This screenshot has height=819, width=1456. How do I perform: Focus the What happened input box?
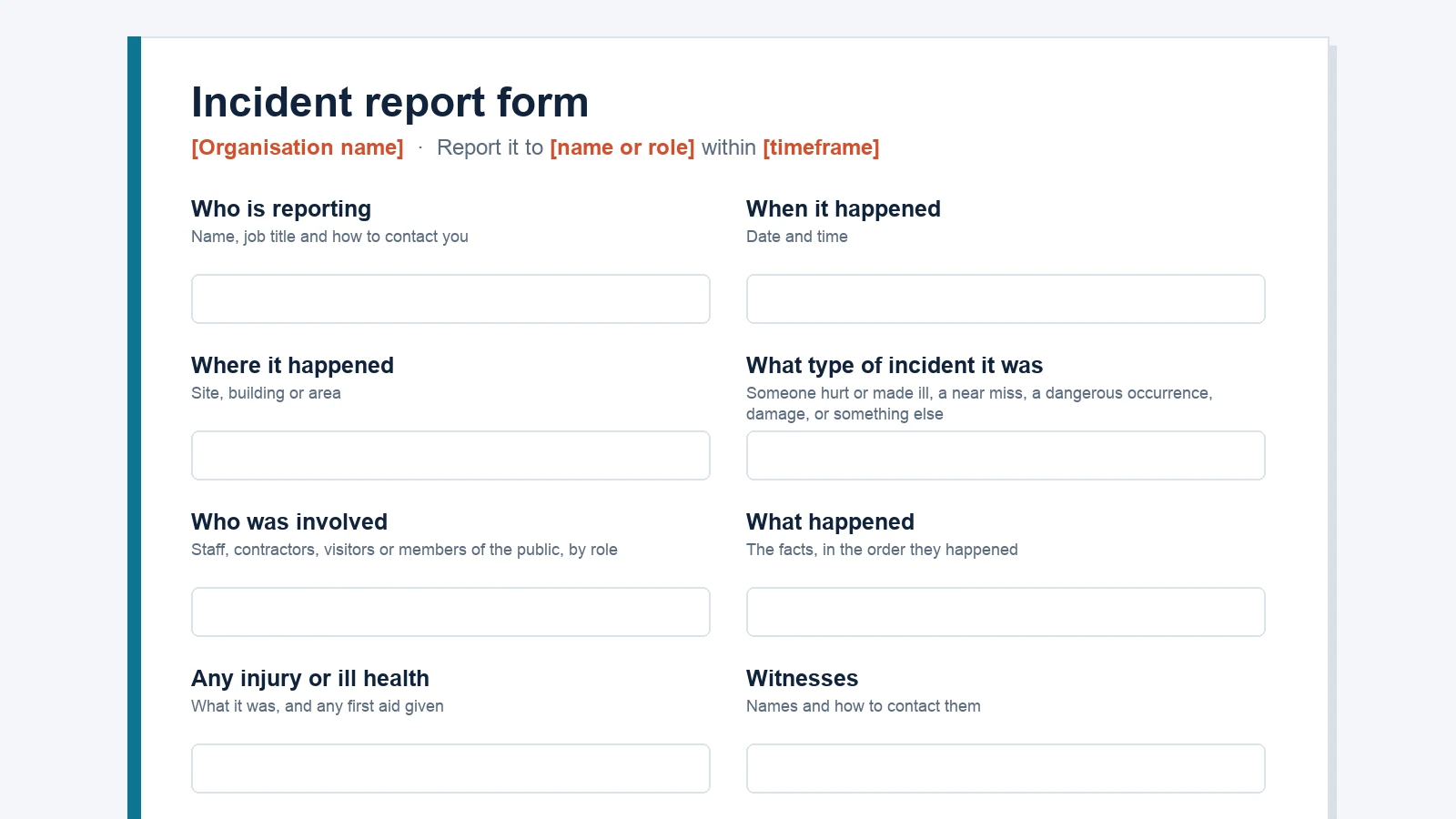click(x=1006, y=612)
